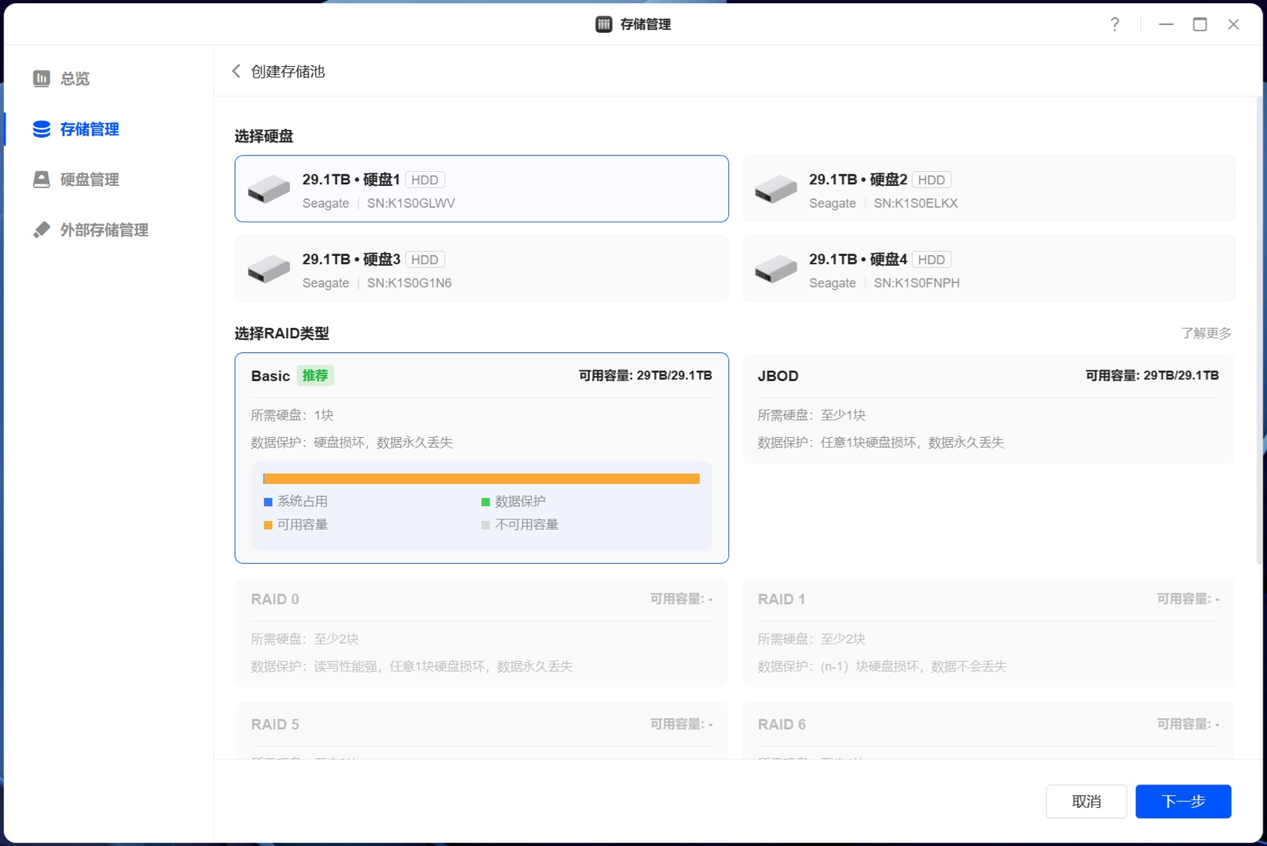Image resolution: width=1267 pixels, height=846 pixels.
Task: Click the 下一步 next step button
Action: click(x=1183, y=801)
